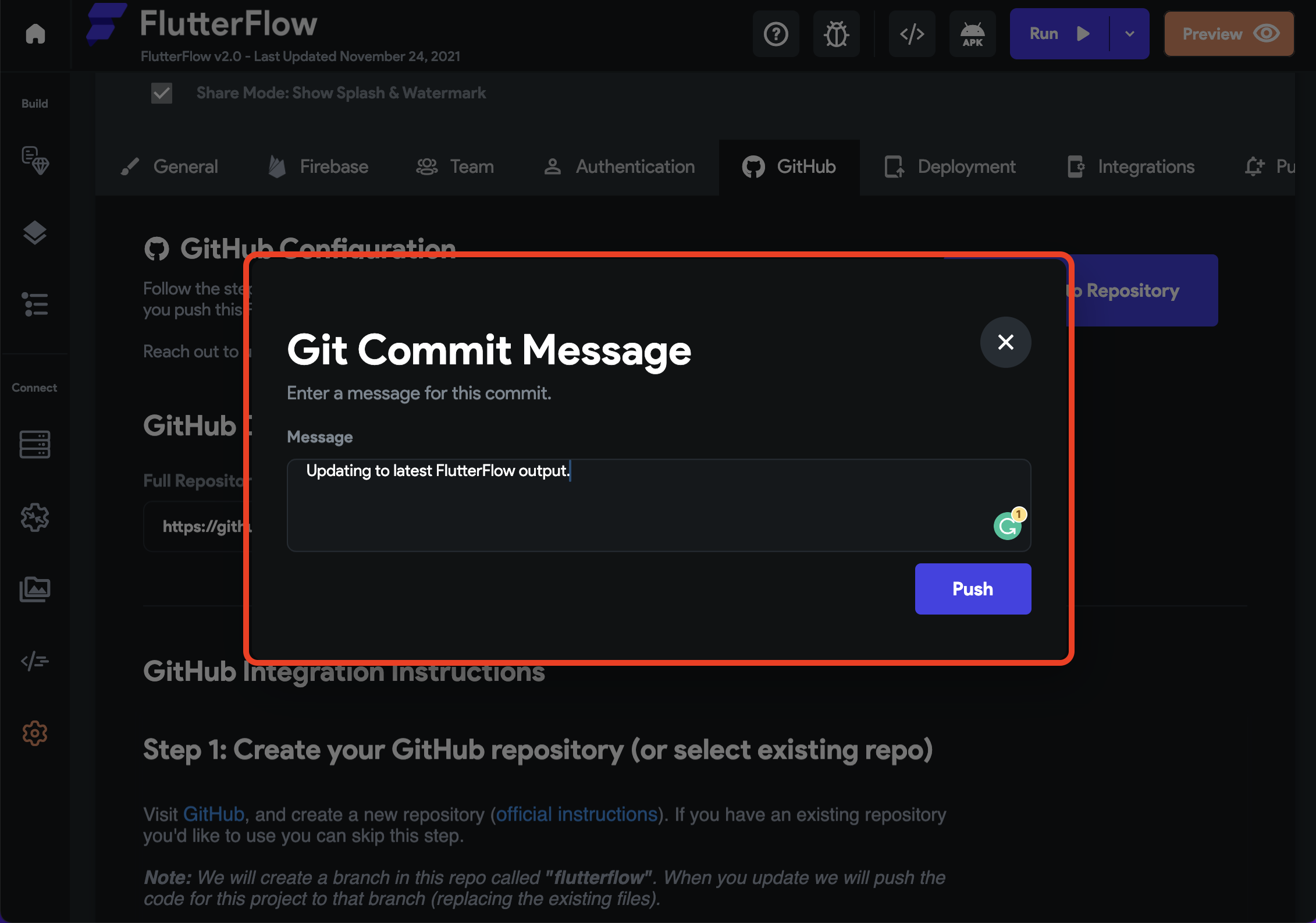Switch to the Firebase tab
Screen dimensions: 1316x923
click(x=318, y=167)
